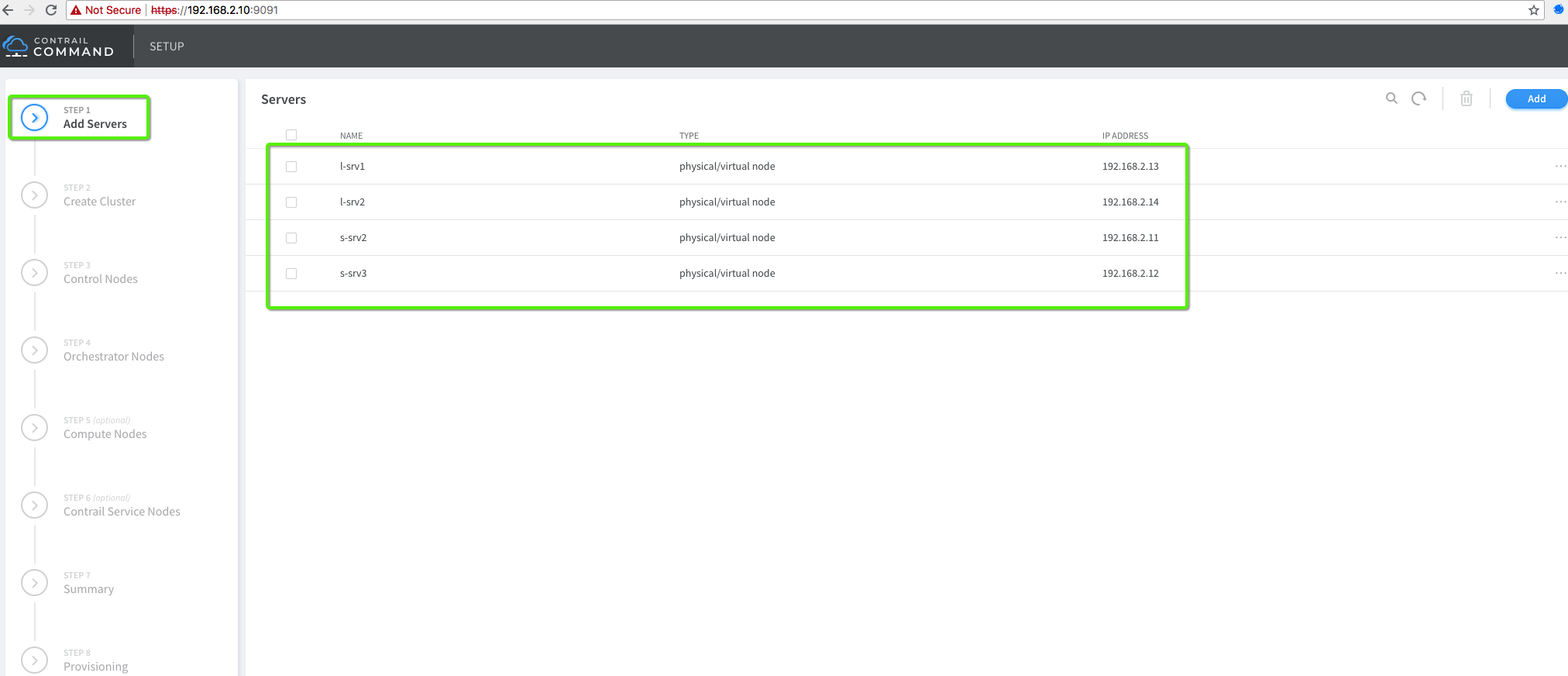Click IP address 192.168.2.14
The width and height of the screenshot is (1568, 676).
click(1130, 202)
